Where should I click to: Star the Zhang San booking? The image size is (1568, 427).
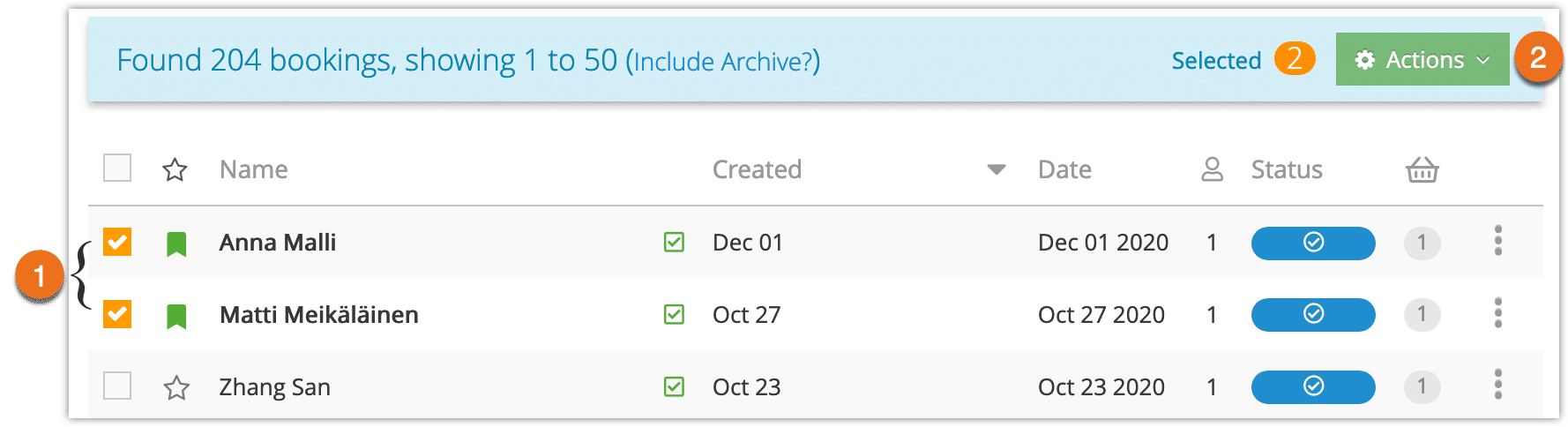tap(176, 387)
